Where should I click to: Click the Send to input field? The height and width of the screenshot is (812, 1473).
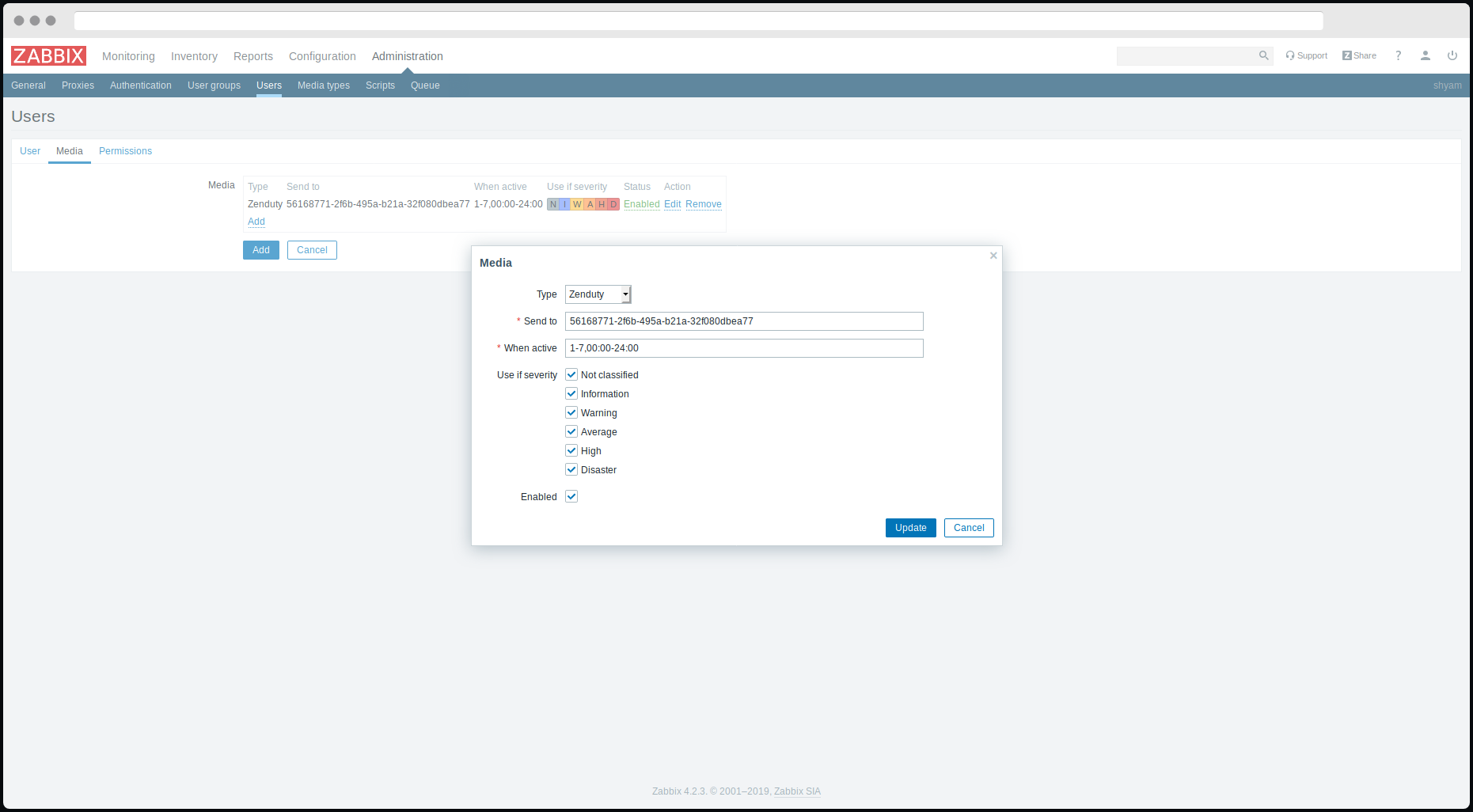pos(744,321)
